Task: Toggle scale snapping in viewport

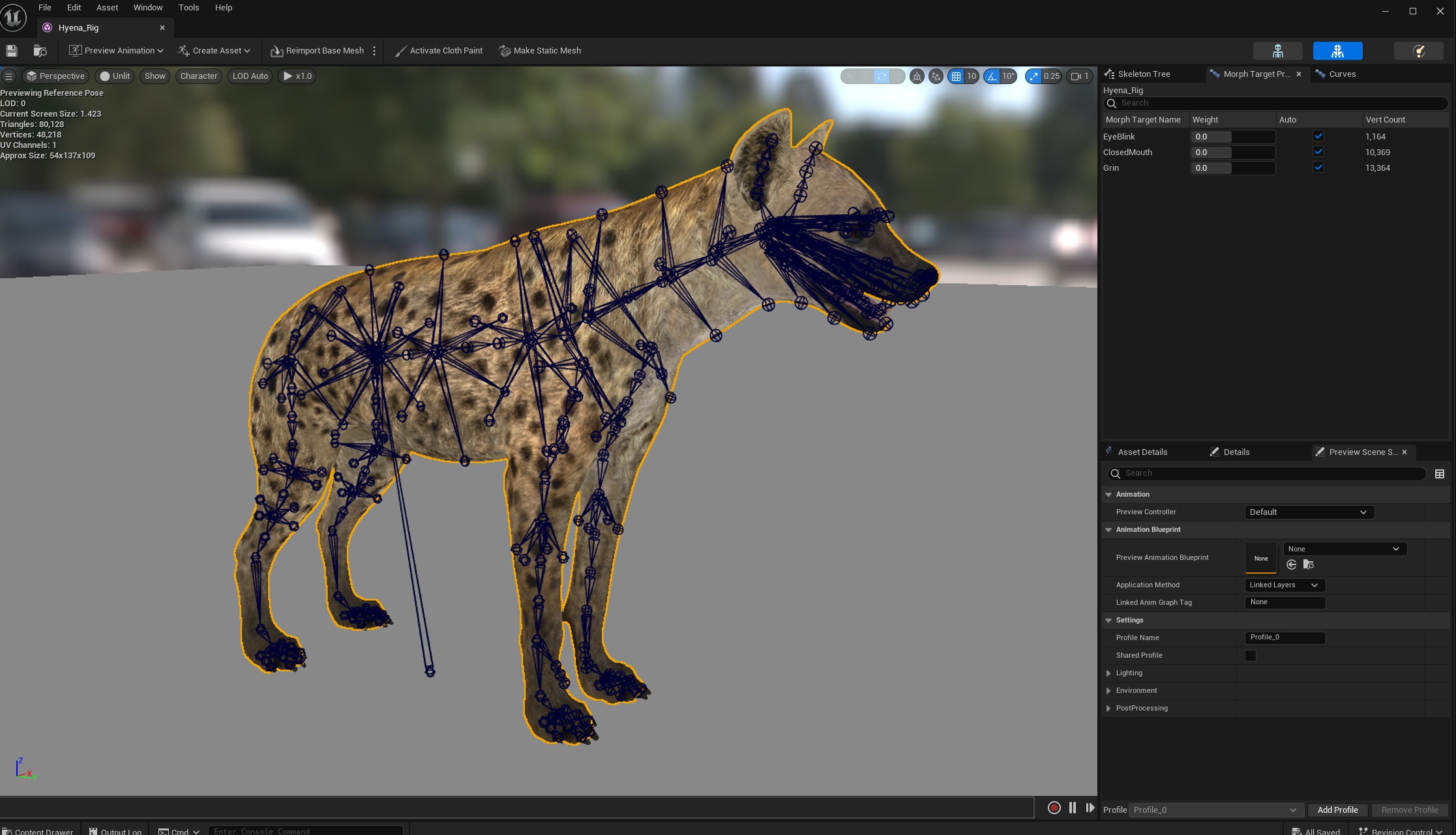Action: (1033, 76)
